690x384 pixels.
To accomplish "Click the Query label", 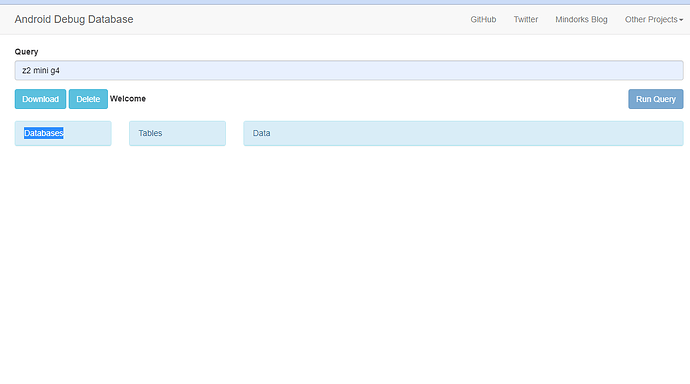I will 26,51.
